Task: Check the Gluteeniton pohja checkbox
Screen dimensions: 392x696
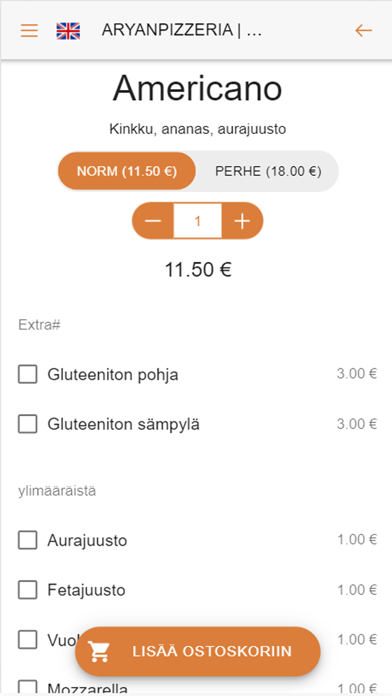Action: 28,374
